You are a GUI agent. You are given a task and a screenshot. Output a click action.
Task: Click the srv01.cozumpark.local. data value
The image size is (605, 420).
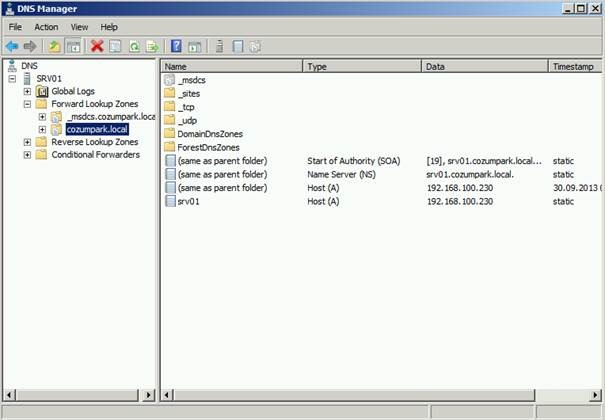coord(470,174)
